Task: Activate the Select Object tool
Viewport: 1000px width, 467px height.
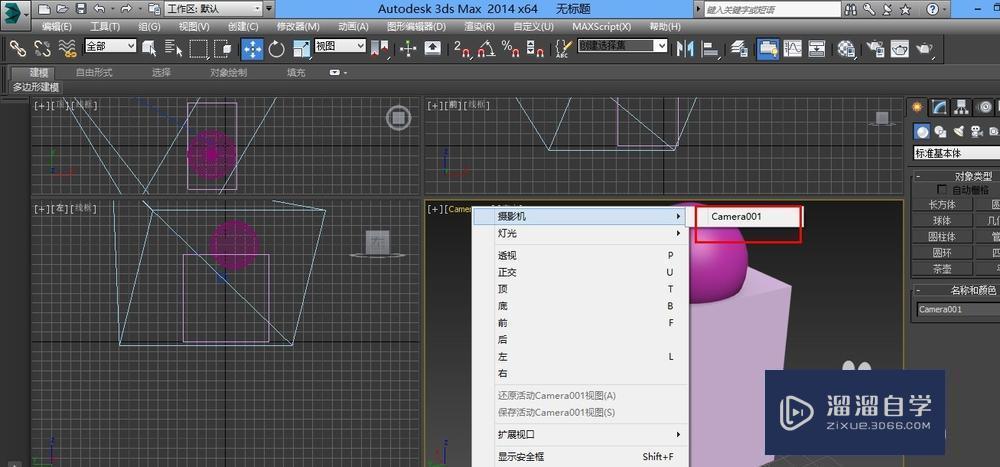Action: coord(150,48)
